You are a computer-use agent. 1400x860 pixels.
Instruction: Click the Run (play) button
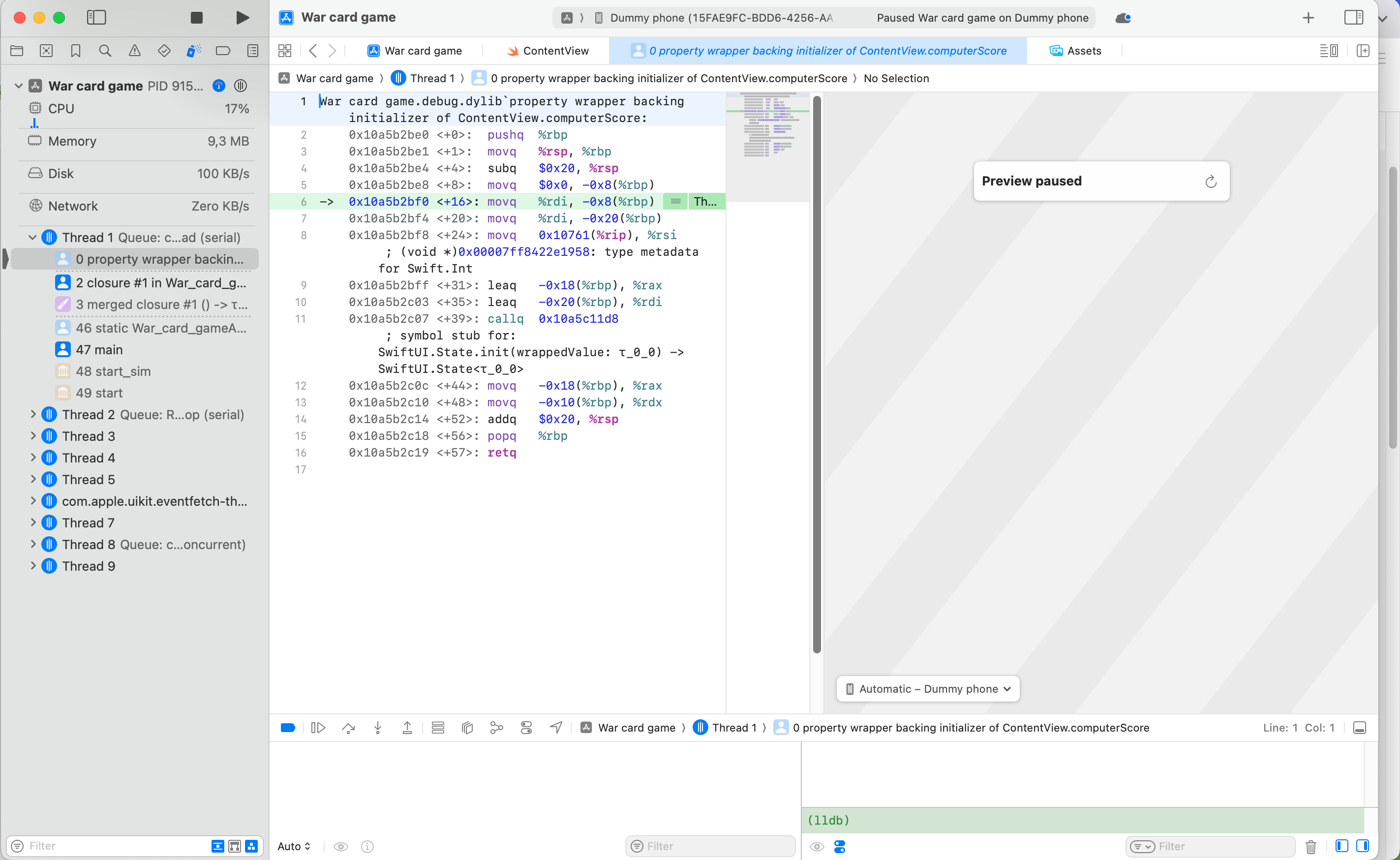coord(242,18)
